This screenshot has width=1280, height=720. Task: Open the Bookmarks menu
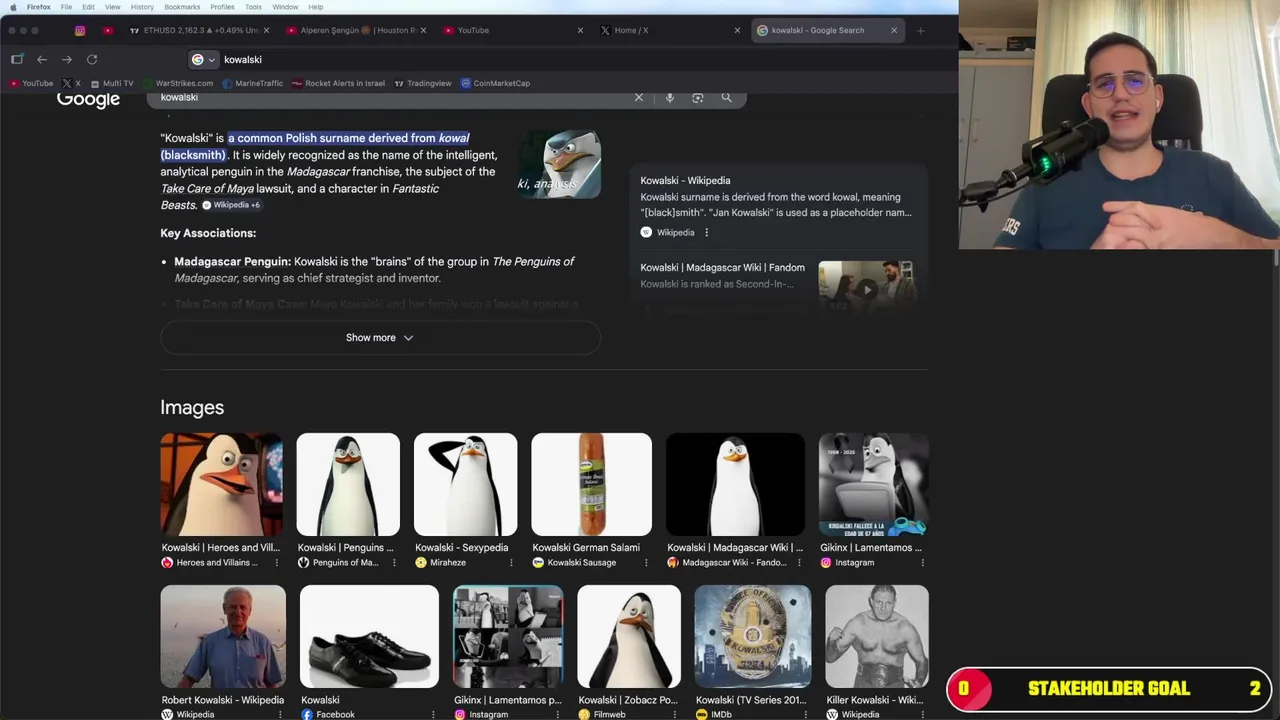pyautogui.click(x=182, y=7)
